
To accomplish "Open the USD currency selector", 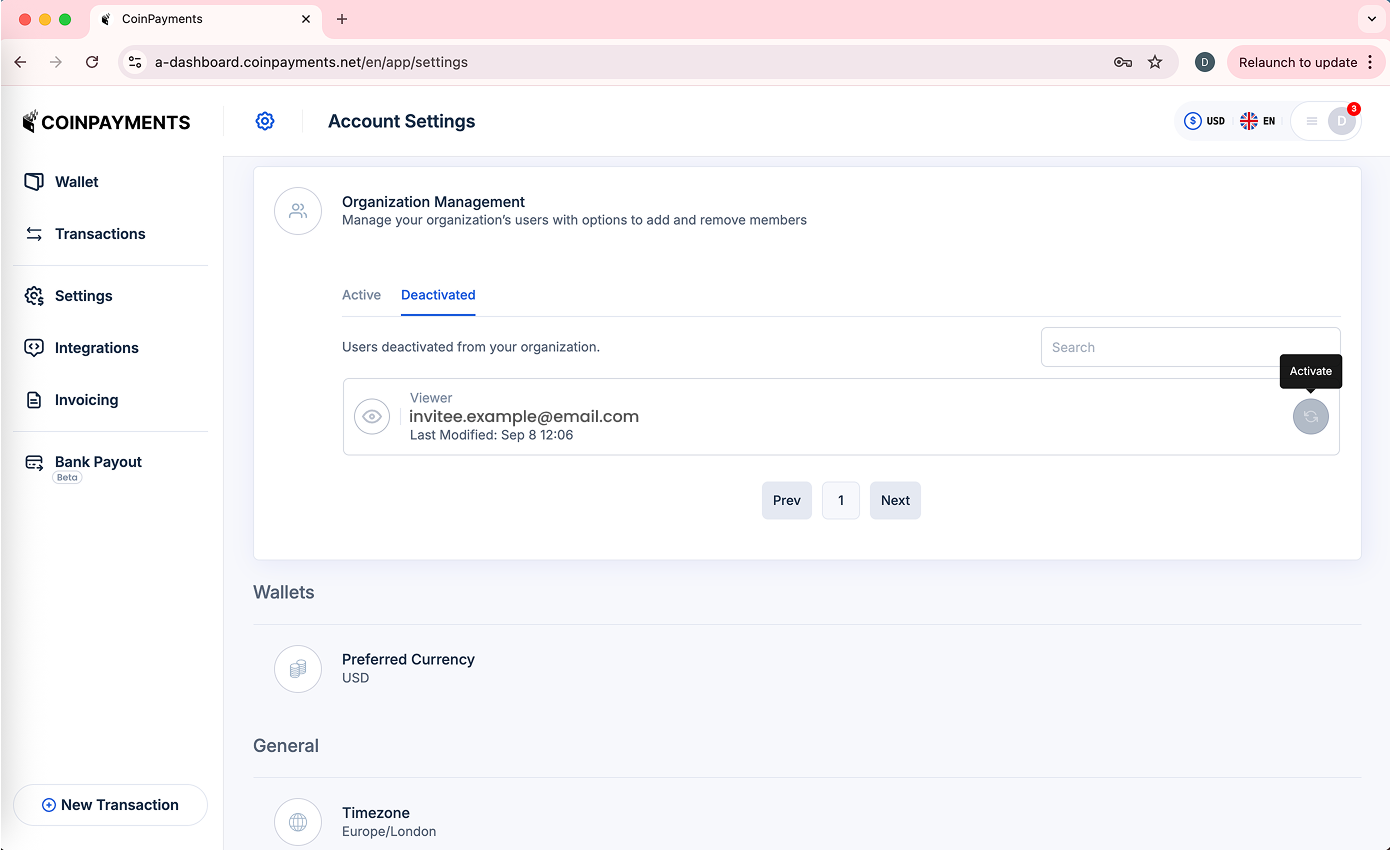I will coord(1205,121).
